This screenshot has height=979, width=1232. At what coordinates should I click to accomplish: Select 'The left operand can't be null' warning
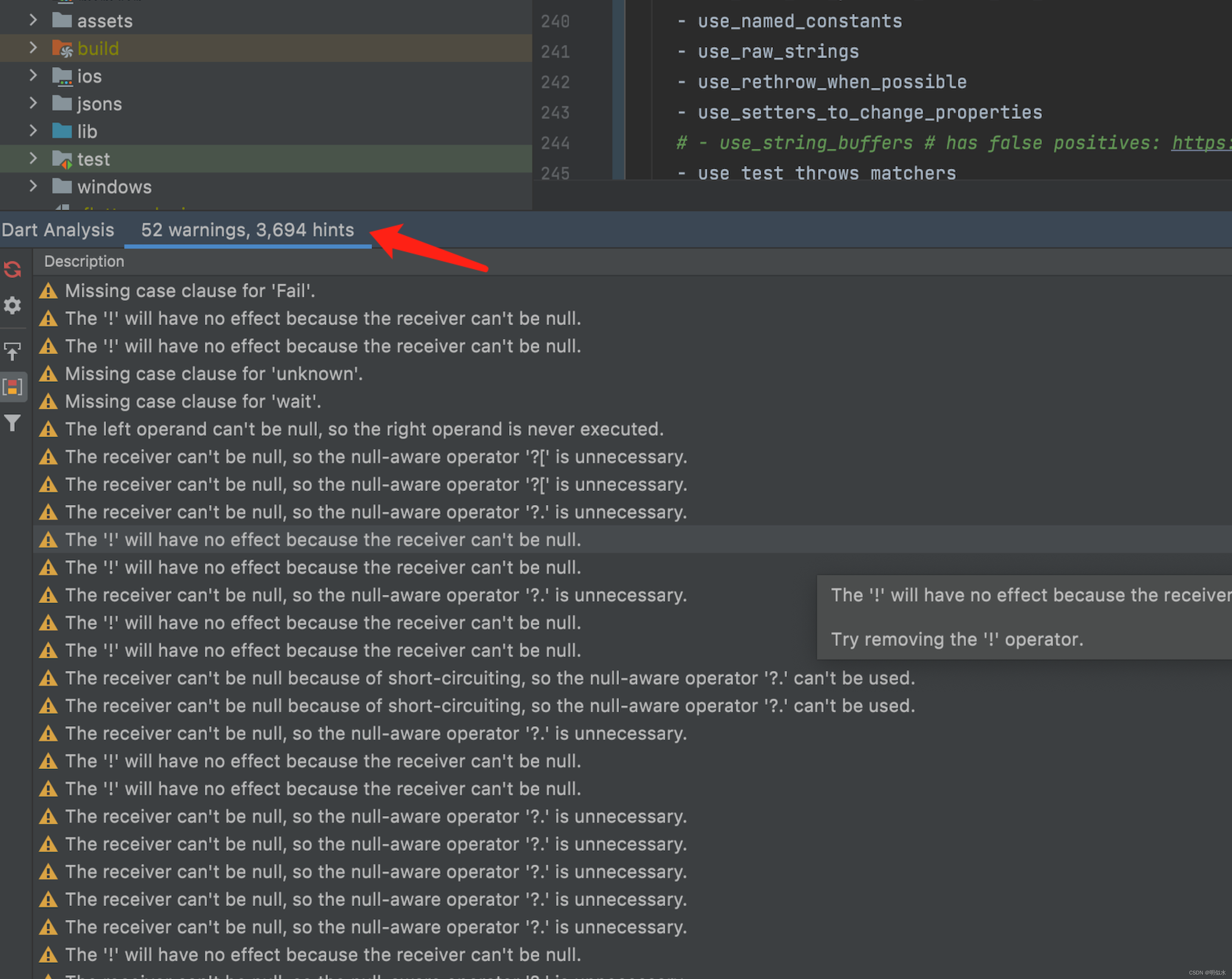364,429
